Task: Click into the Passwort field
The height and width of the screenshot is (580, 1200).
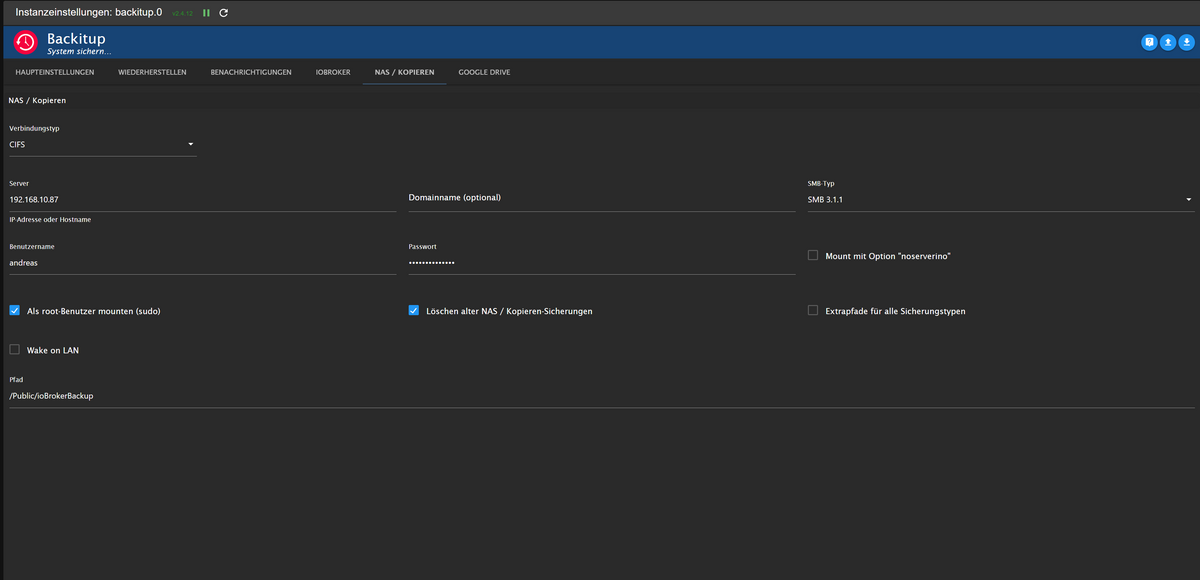Action: 601,262
